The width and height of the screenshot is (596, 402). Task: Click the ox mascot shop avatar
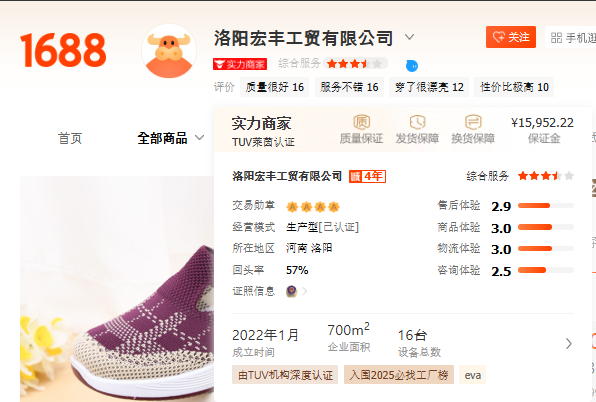169,51
